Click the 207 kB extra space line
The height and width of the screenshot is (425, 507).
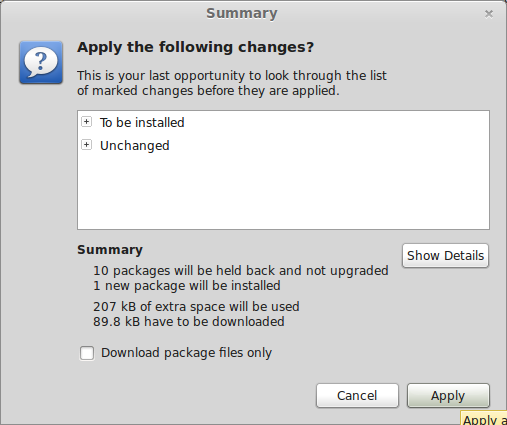(196, 307)
